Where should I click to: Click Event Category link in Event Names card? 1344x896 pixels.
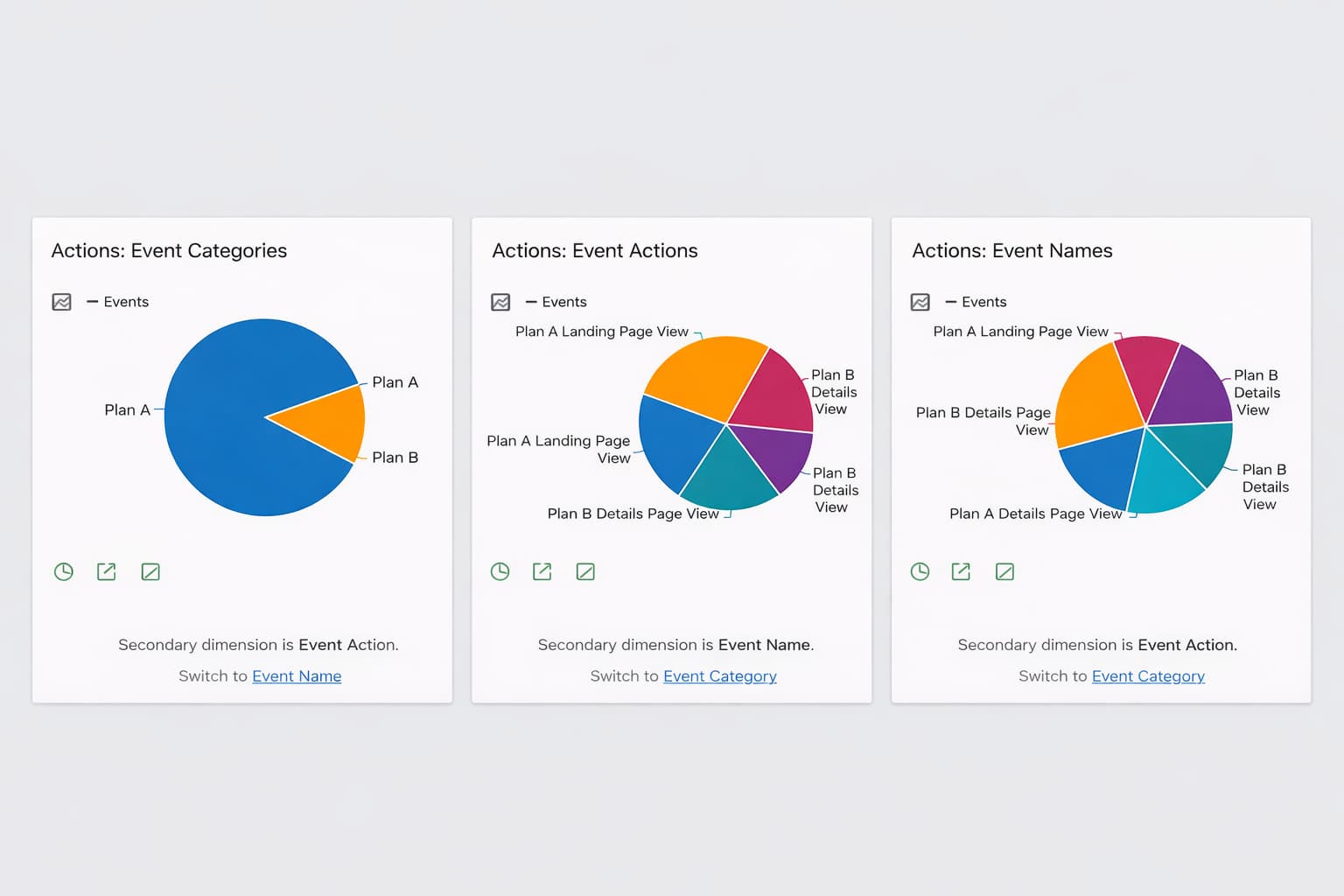click(1148, 676)
